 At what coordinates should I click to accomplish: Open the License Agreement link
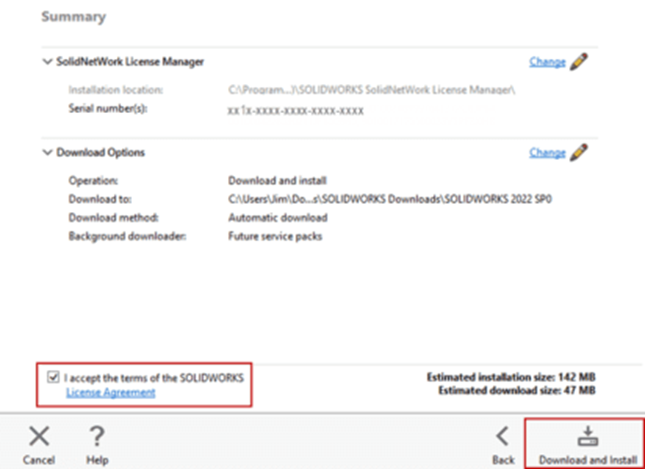(110, 393)
